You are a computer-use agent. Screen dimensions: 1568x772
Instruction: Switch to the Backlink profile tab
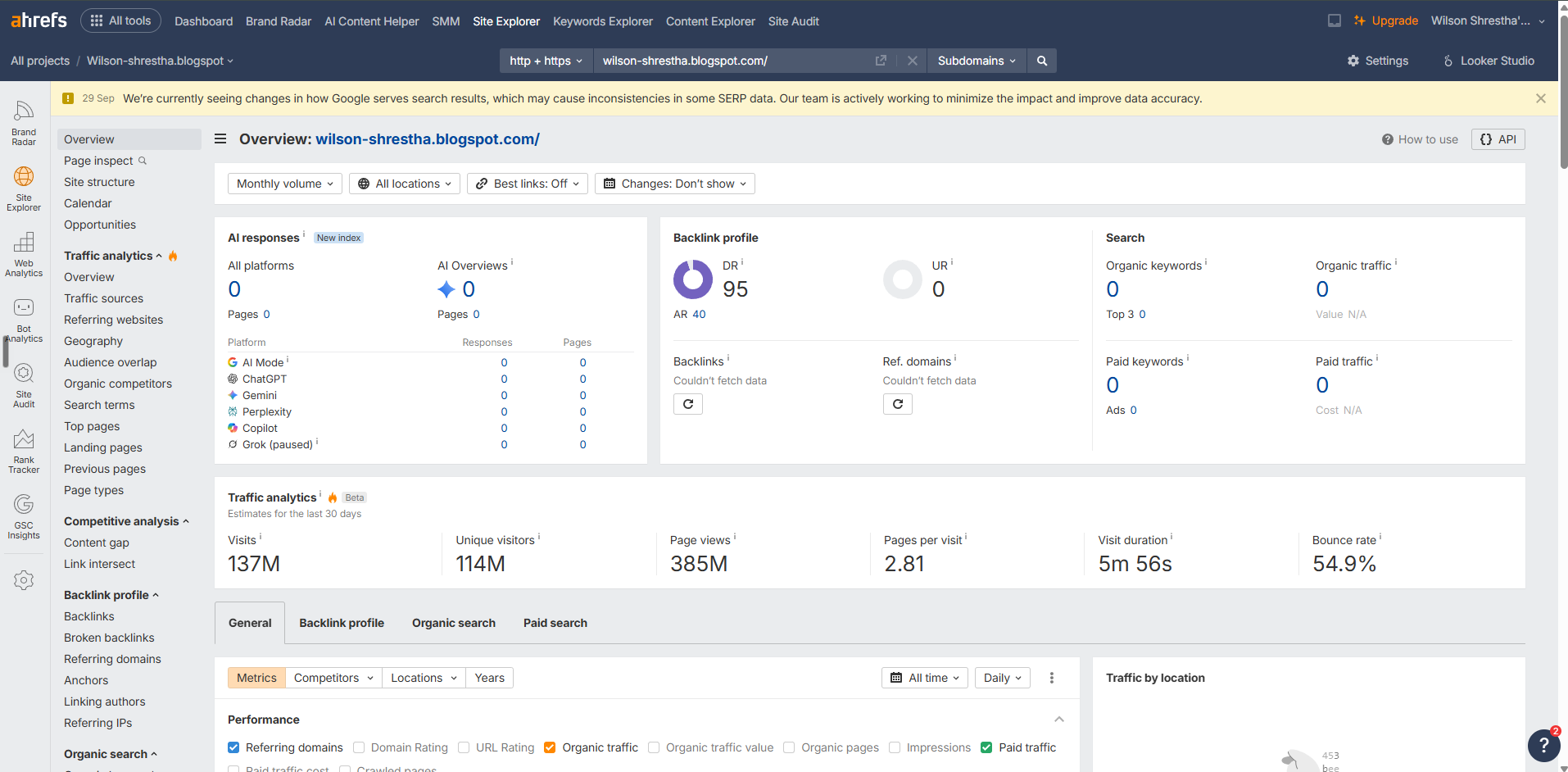(342, 623)
